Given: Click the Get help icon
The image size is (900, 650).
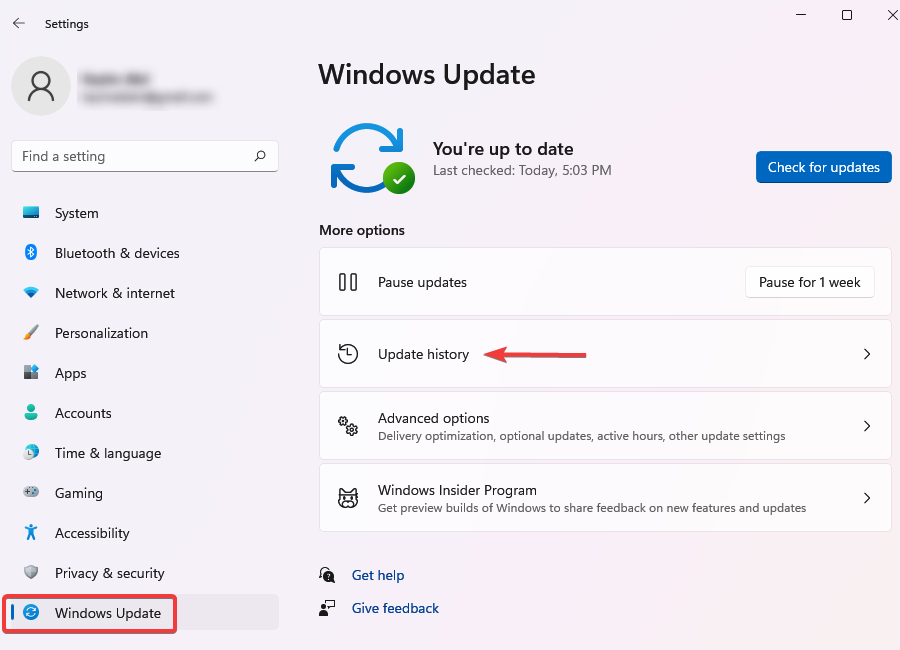Looking at the screenshot, I should [327, 575].
